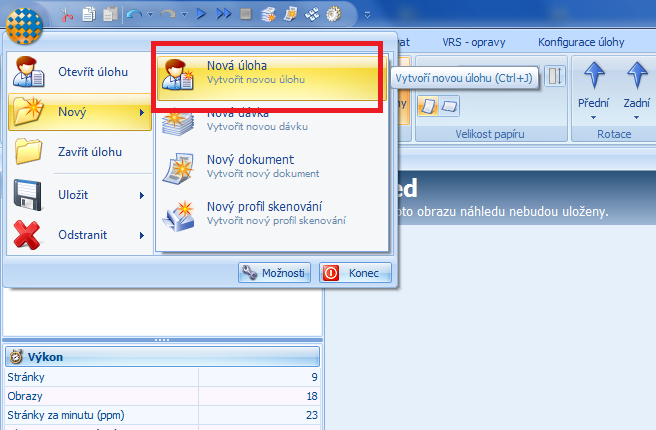This screenshot has height=430, width=656.
Task: Click the red power icon on Konec
Action: [331, 273]
